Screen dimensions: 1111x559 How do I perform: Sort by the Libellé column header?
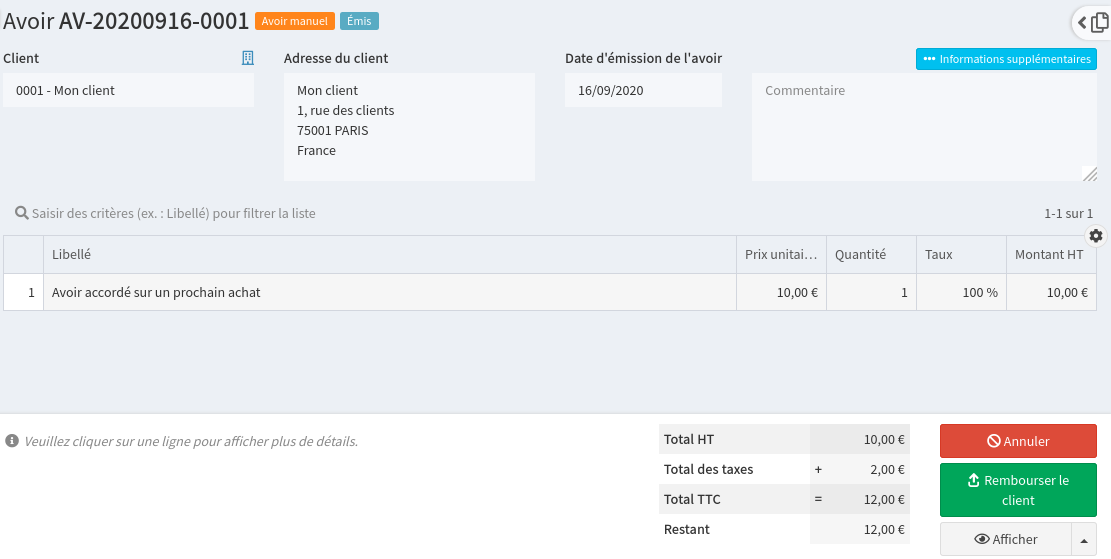(390, 255)
